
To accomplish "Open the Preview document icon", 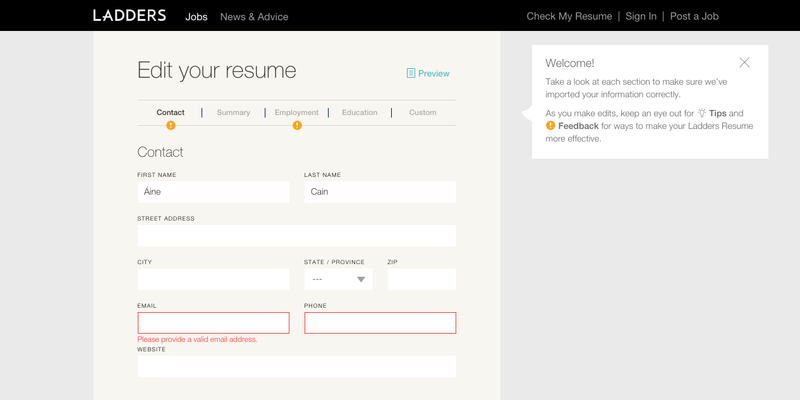I will click(x=411, y=73).
